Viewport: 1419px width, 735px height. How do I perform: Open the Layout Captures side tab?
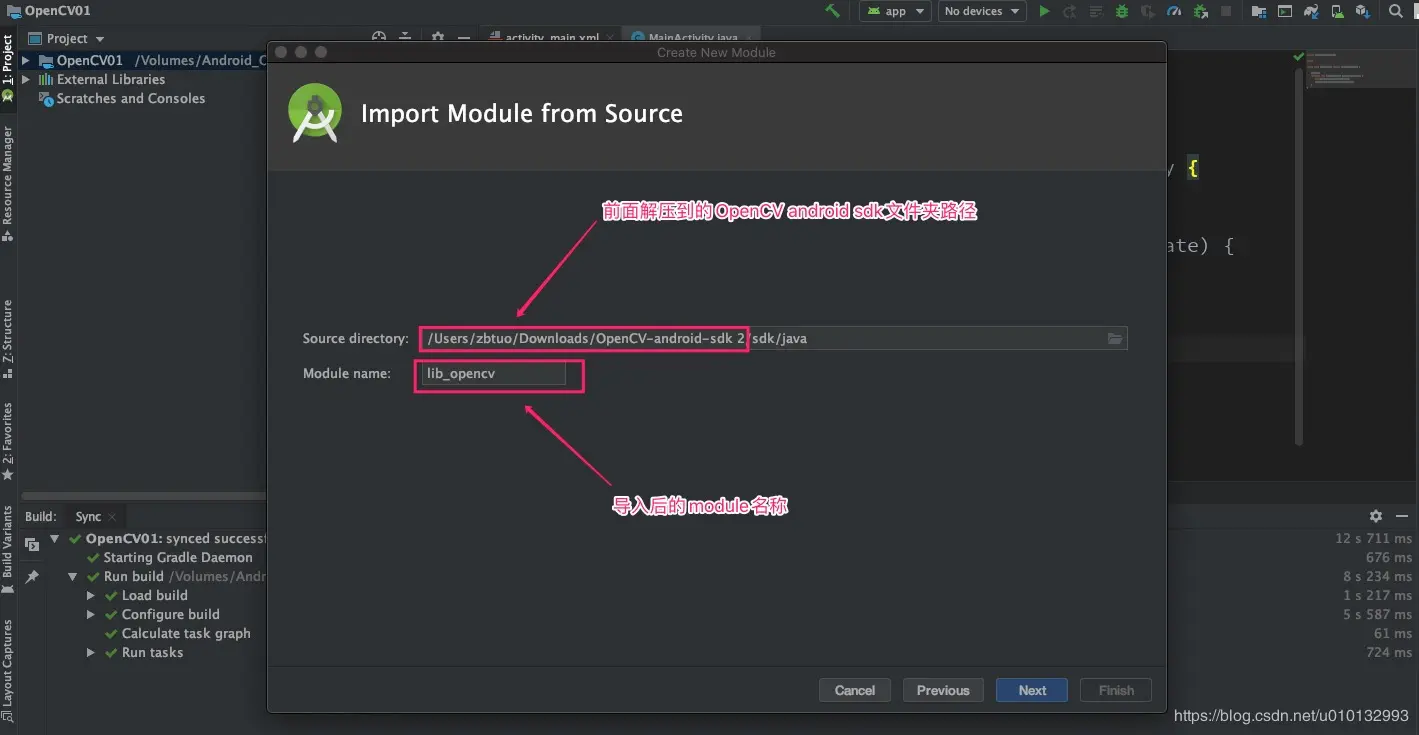(x=8, y=670)
